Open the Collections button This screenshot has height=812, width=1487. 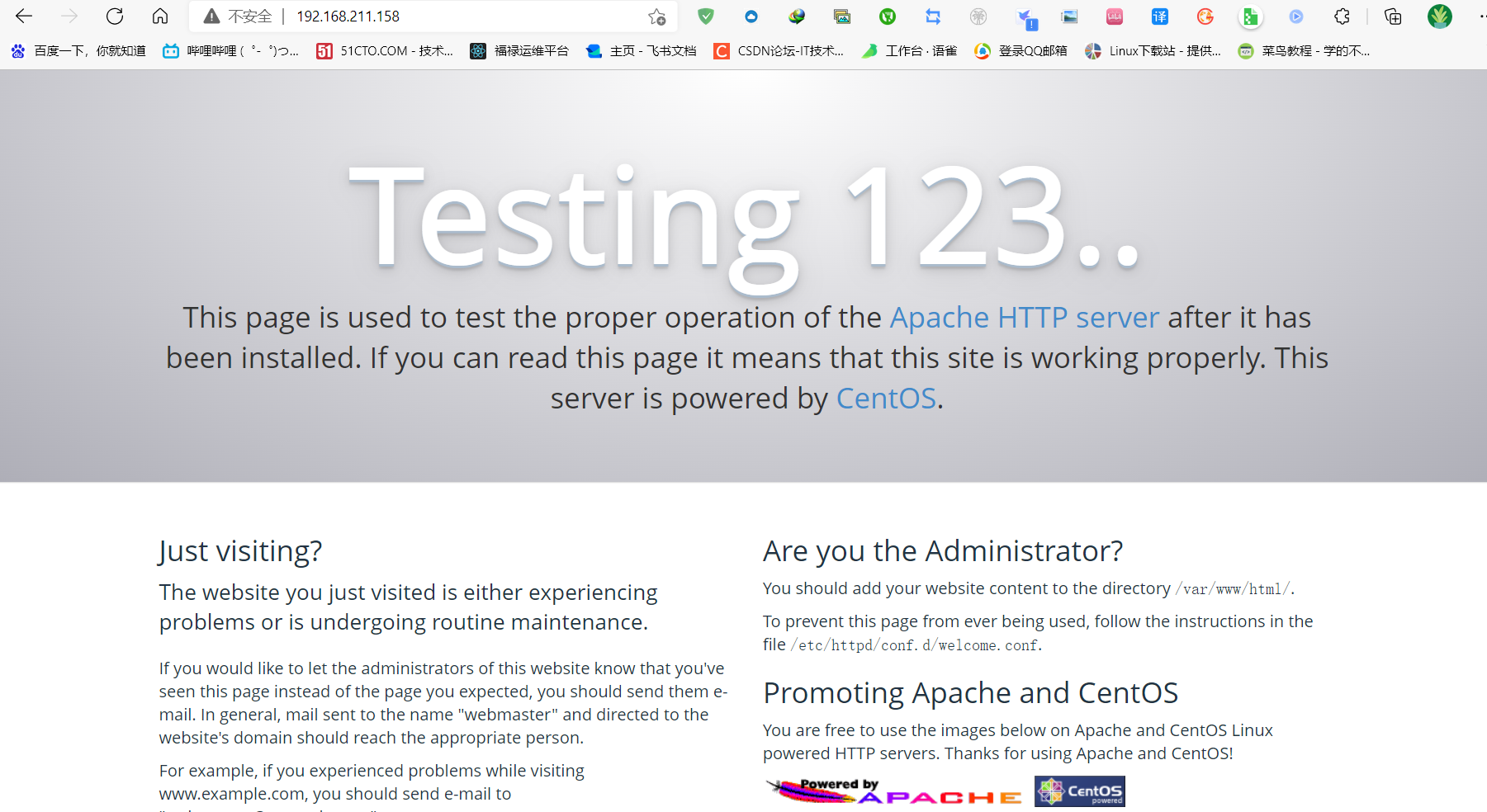[1393, 16]
